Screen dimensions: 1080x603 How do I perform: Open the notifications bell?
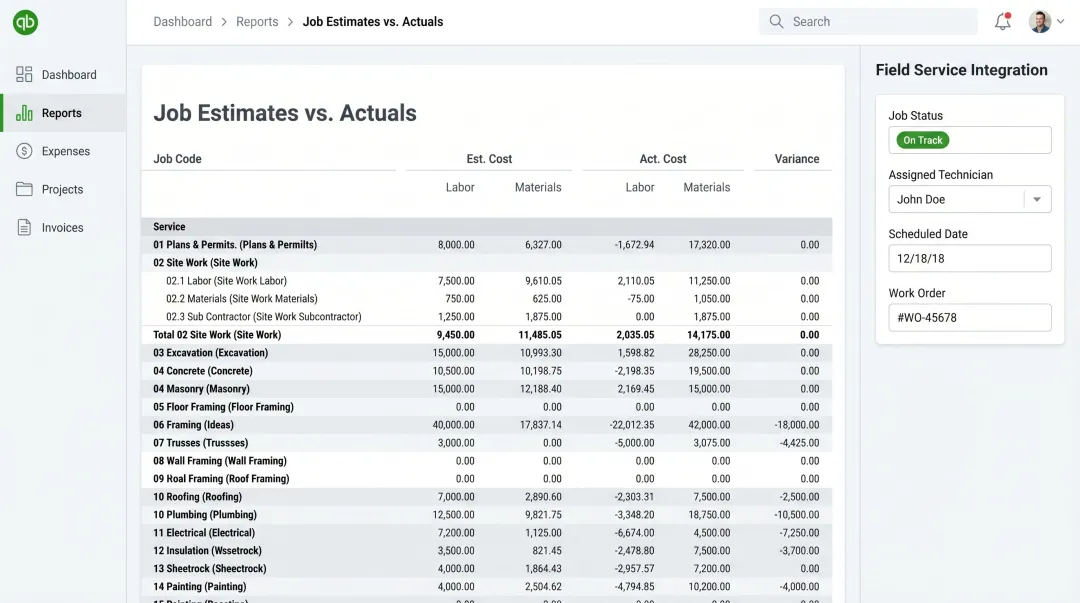pos(1002,20)
